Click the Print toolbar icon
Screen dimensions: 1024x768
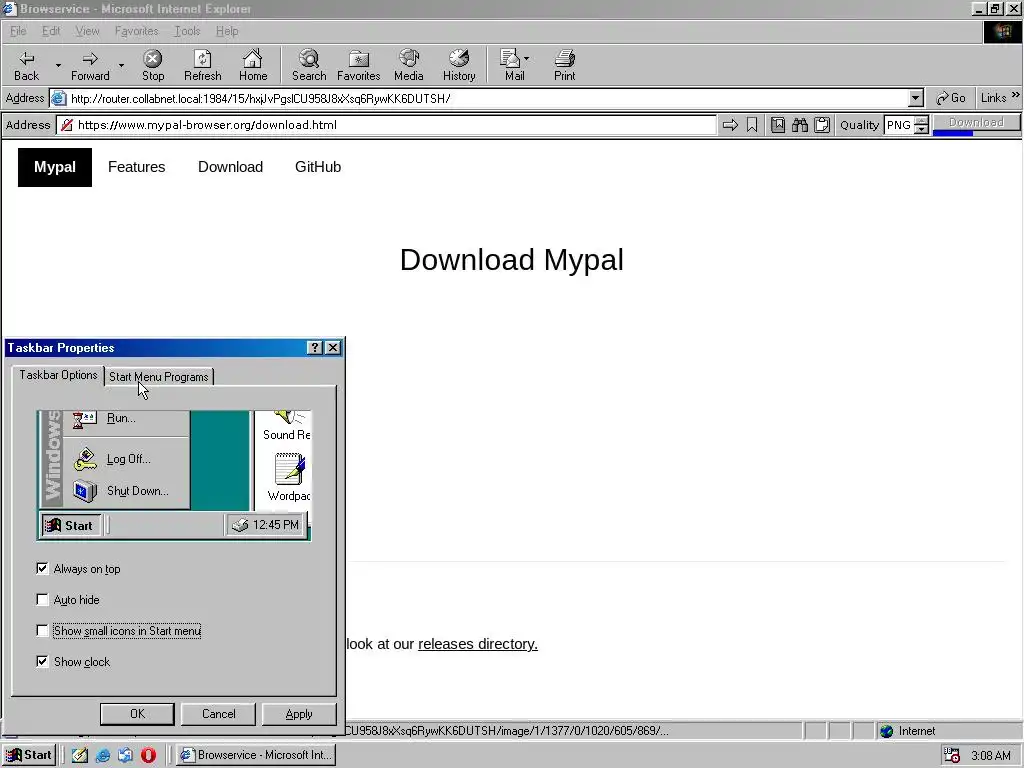(565, 59)
